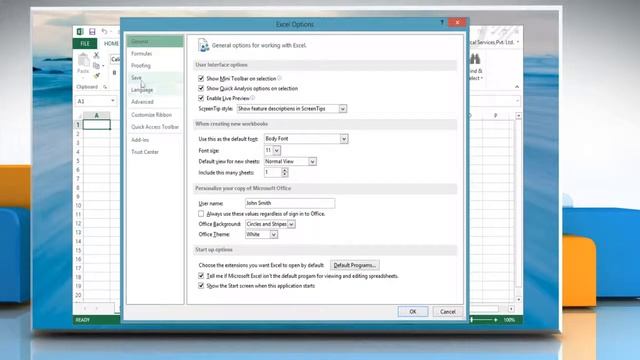Toggle Tell me if Excel isn't default program
This screenshot has height=360, width=640.
click(x=201, y=276)
